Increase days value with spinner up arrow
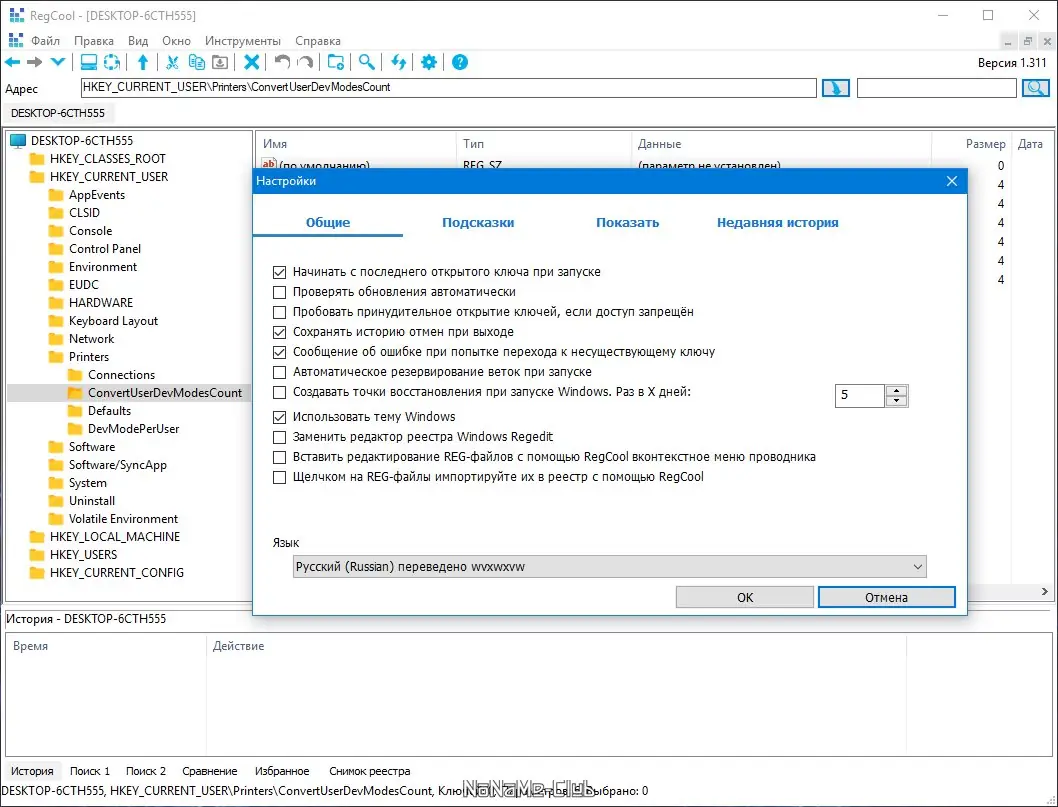The image size is (1058, 807). 896,391
